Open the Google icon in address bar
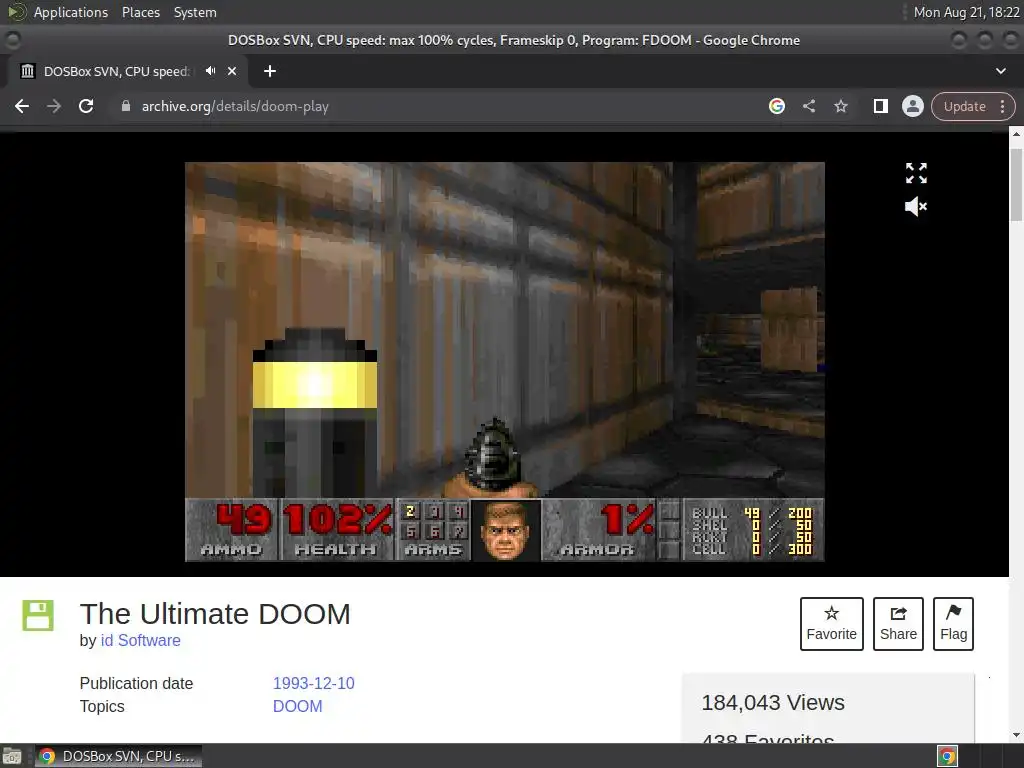 [x=776, y=106]
